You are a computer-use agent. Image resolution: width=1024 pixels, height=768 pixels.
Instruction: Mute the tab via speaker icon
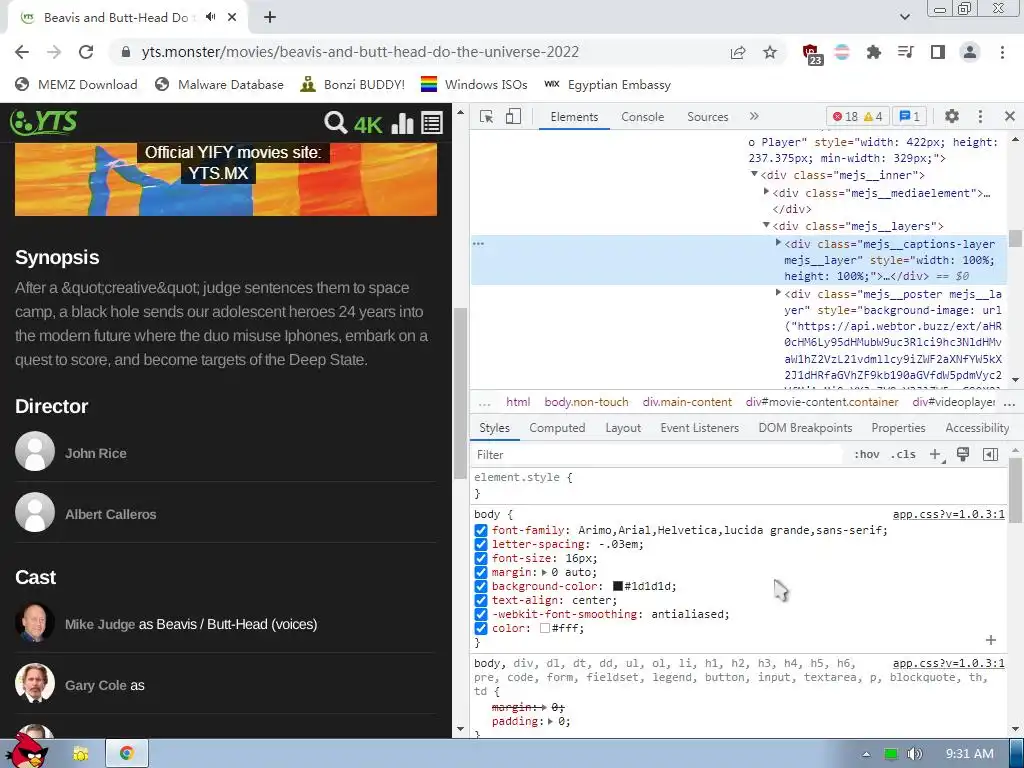point(210,17)
